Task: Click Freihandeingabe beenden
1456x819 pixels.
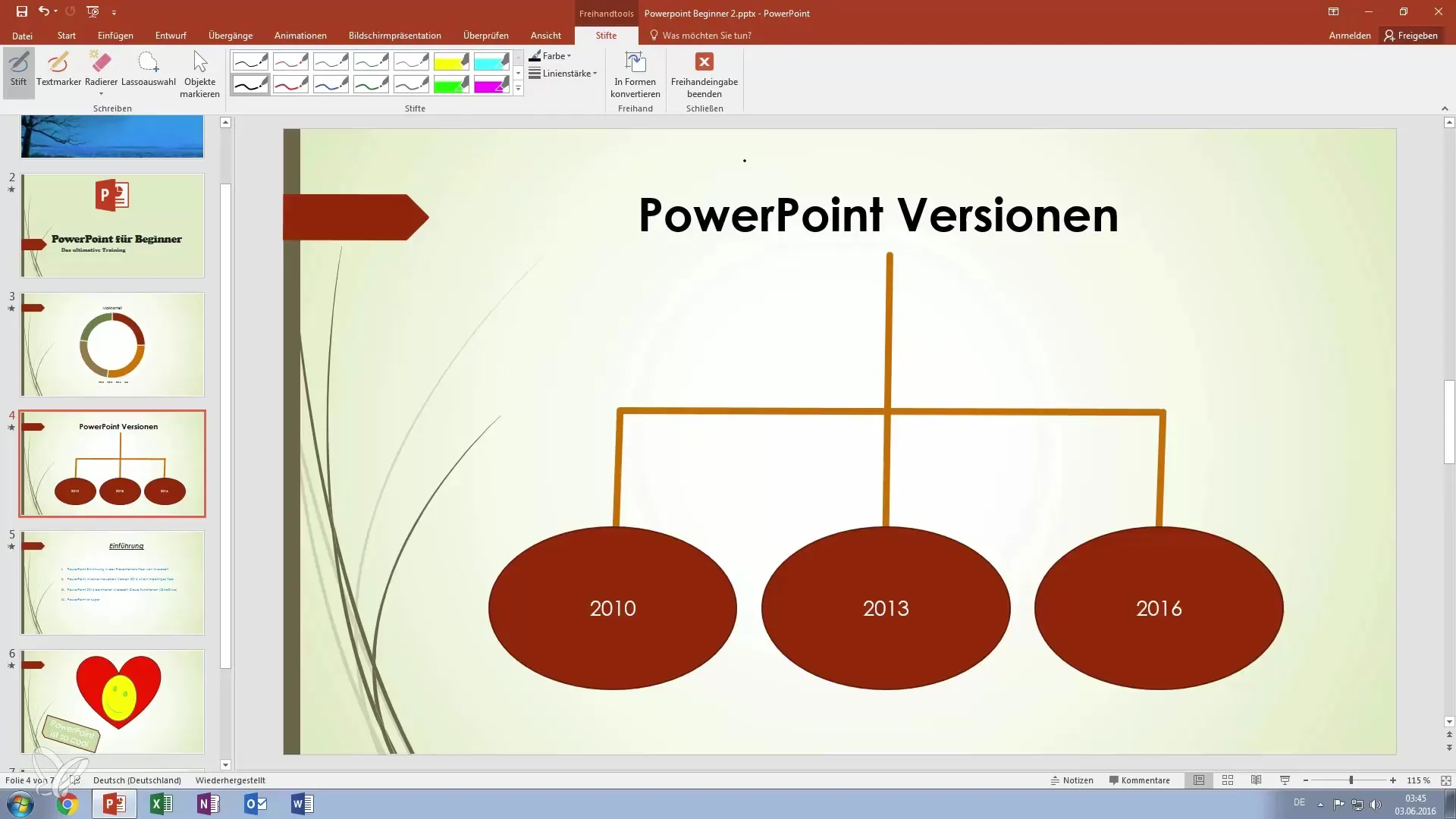Action: pyautogui.click(x=704, y=74)
